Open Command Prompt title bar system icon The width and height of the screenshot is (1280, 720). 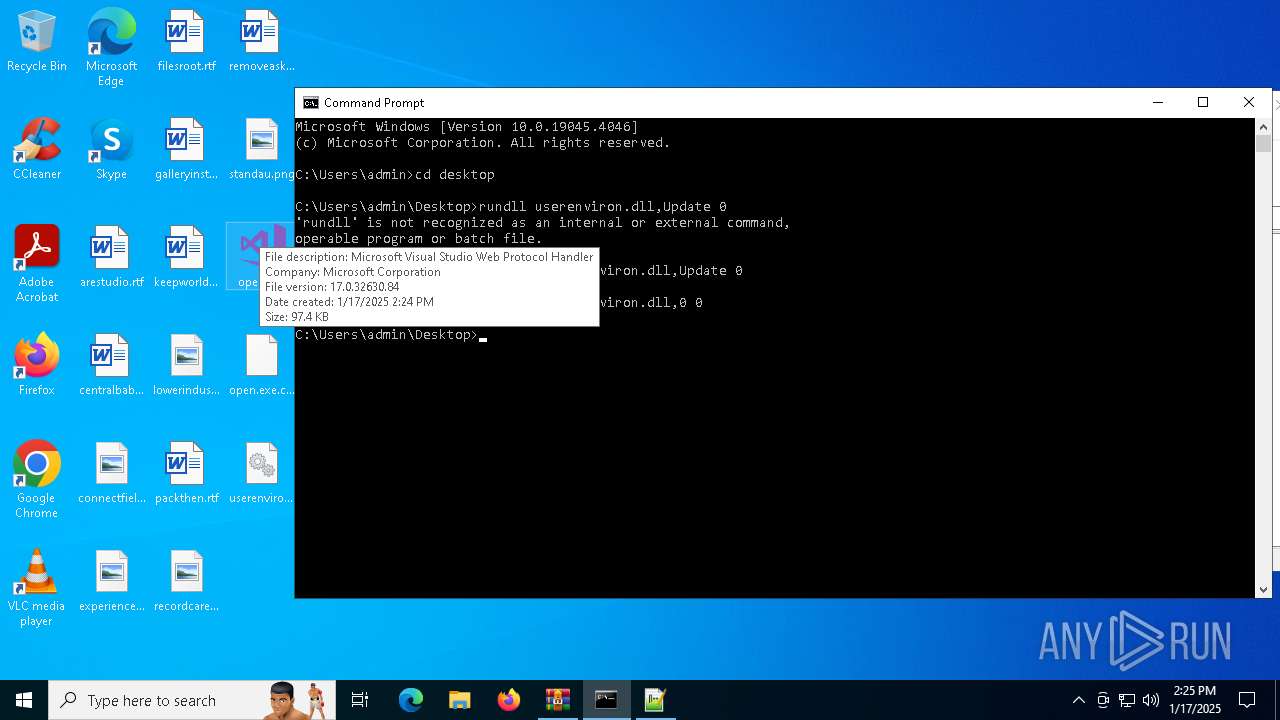click(311, 102)
